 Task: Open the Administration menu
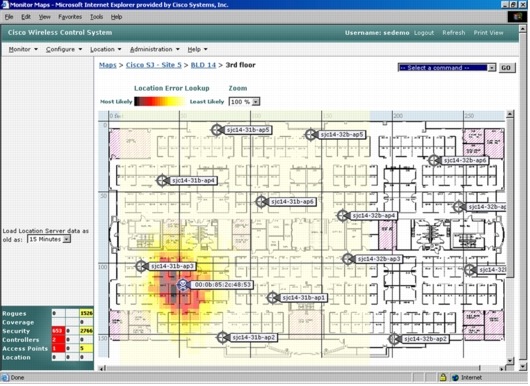[154, 49]
